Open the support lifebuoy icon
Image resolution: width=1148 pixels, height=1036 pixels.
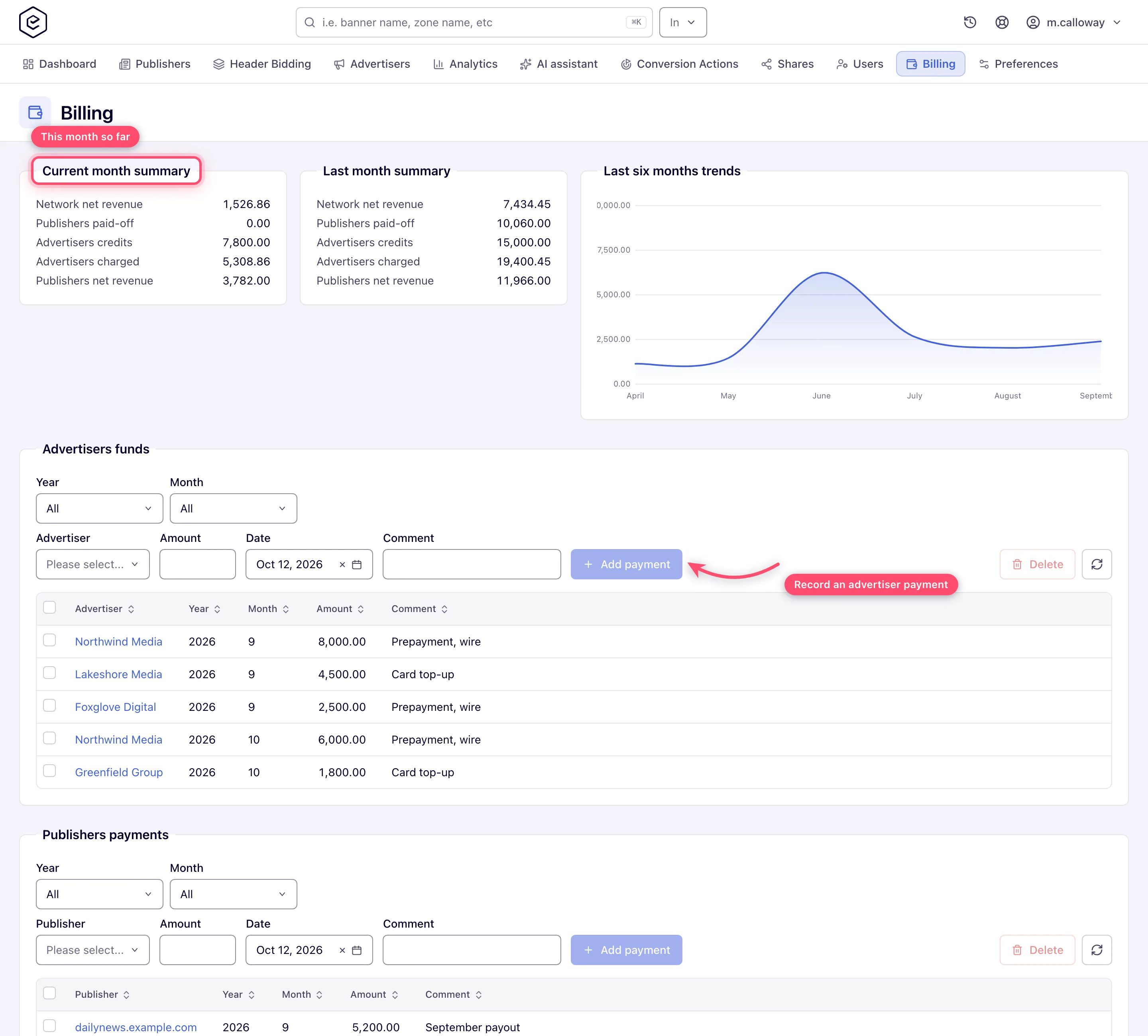1002,22
